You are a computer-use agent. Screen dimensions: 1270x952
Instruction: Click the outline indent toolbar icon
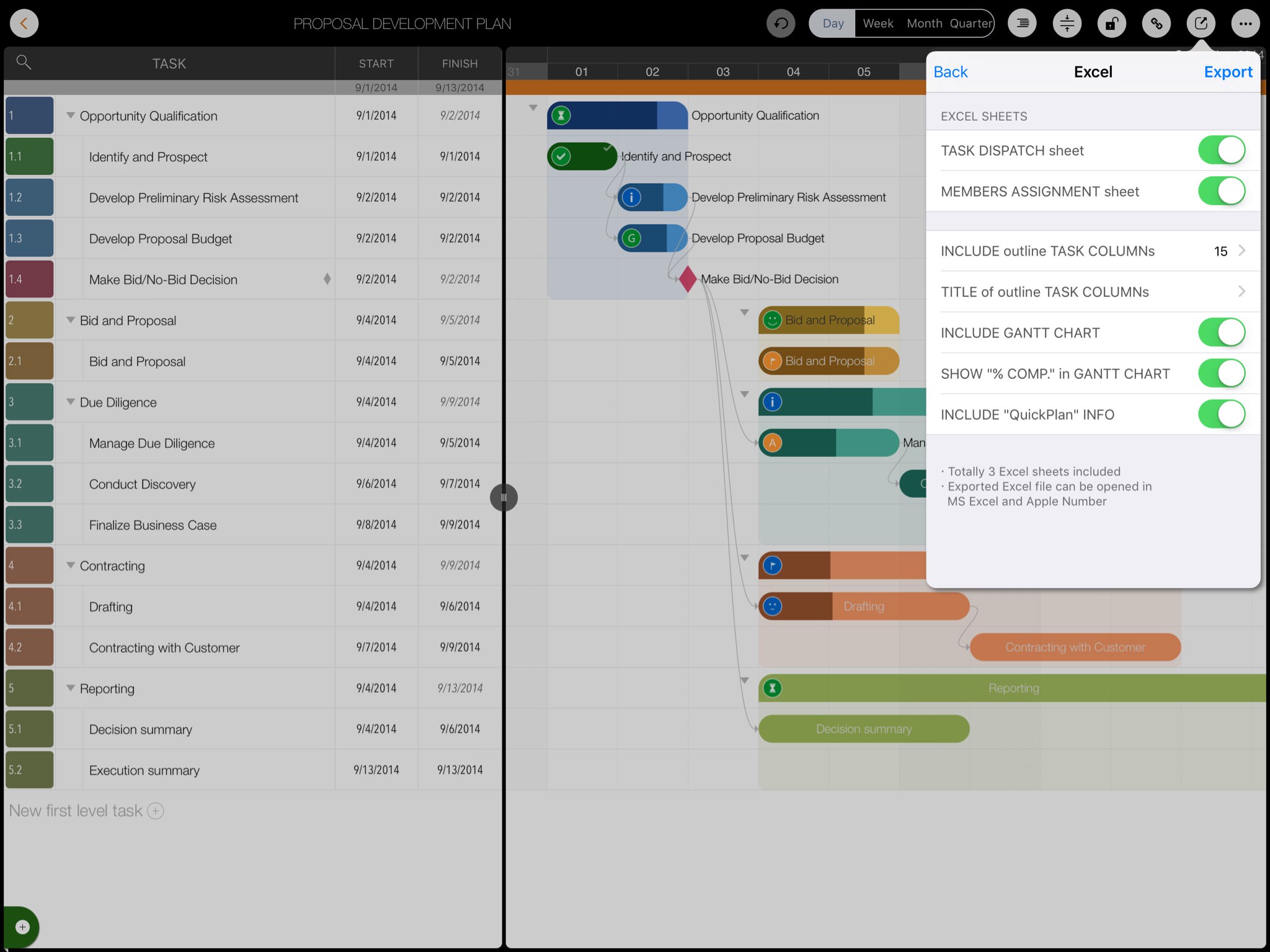(1023, 24)
